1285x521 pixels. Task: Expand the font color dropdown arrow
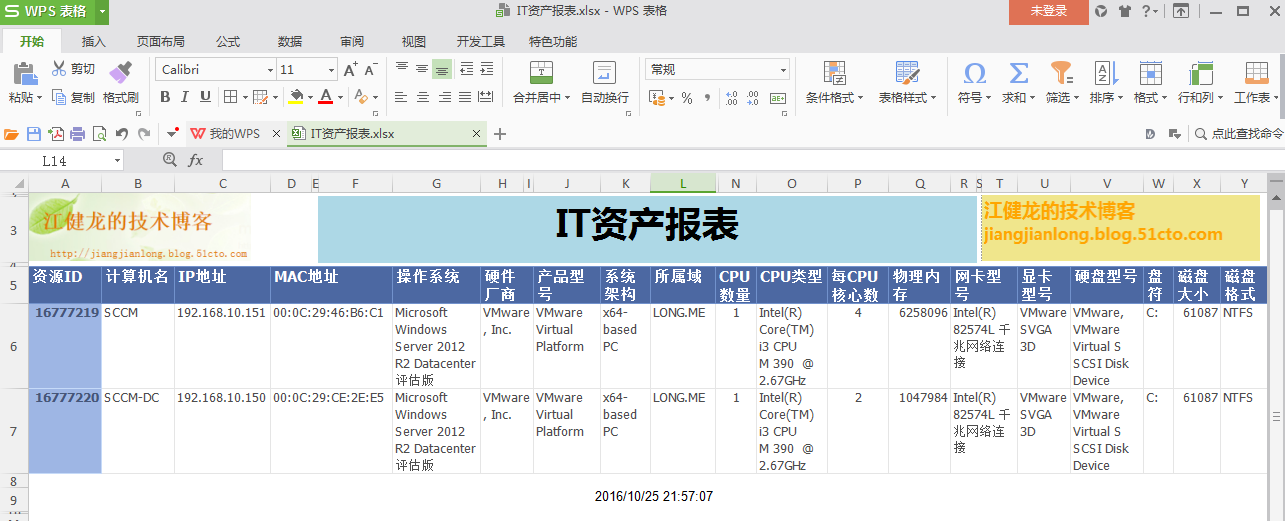(x=340, y=98)
